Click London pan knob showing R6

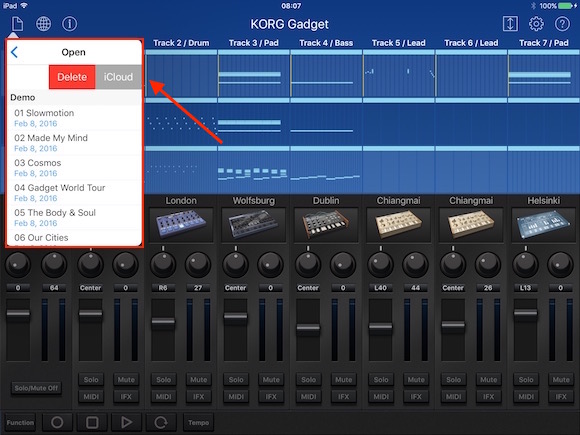(163, 264)
